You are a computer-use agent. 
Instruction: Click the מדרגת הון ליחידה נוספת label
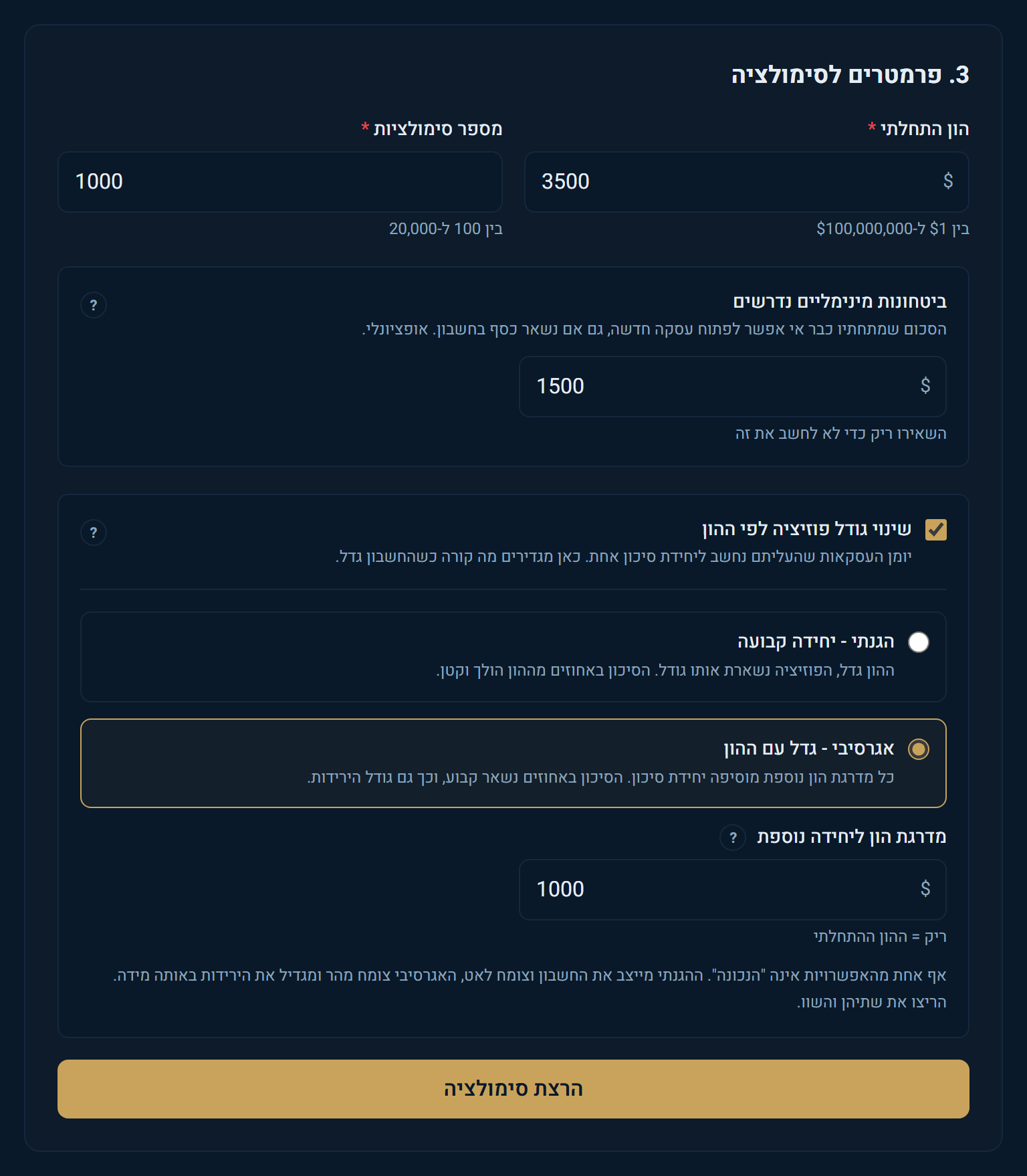click(852, 837)
